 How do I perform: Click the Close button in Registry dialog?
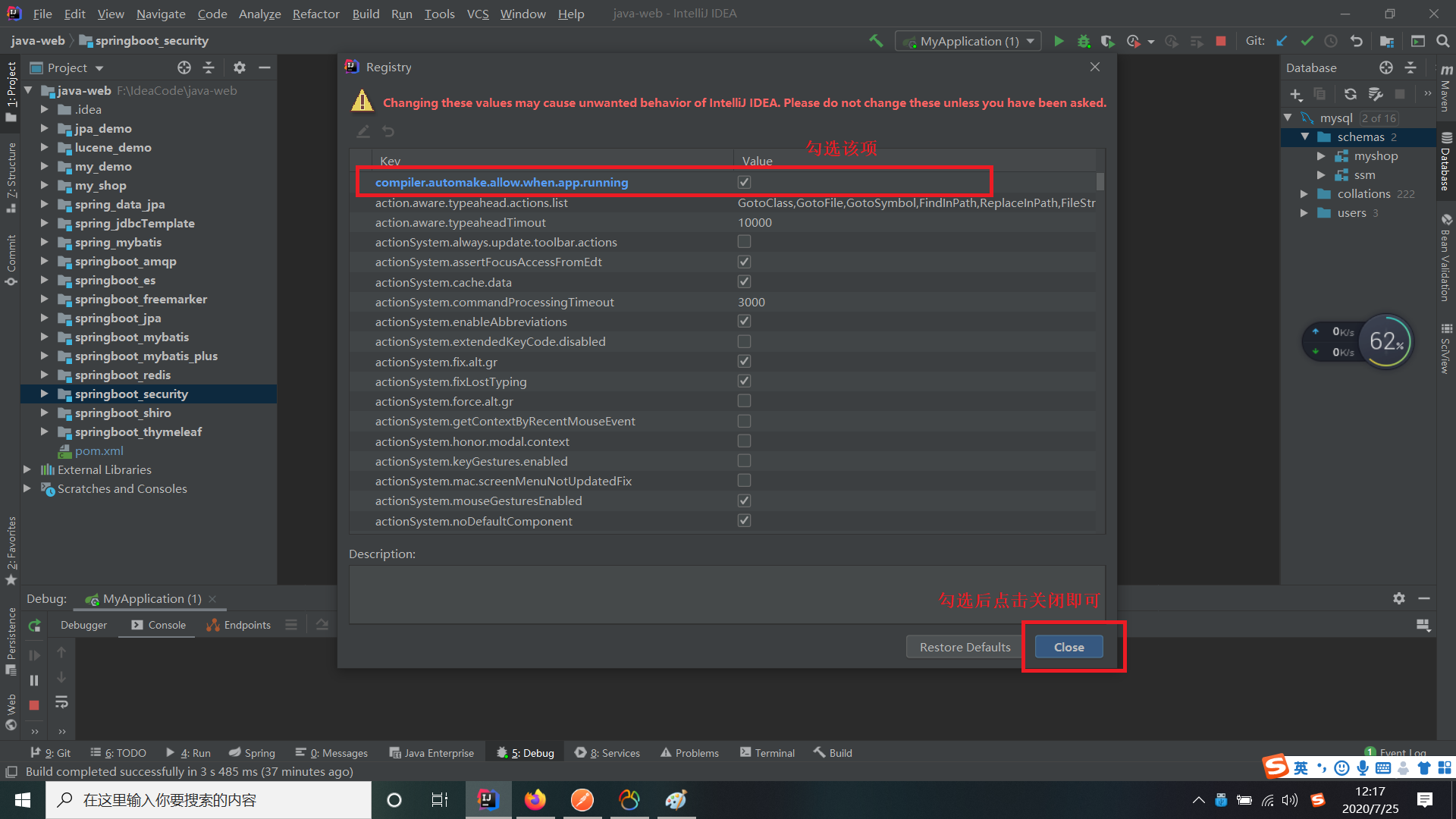[x=1069, y=647]
